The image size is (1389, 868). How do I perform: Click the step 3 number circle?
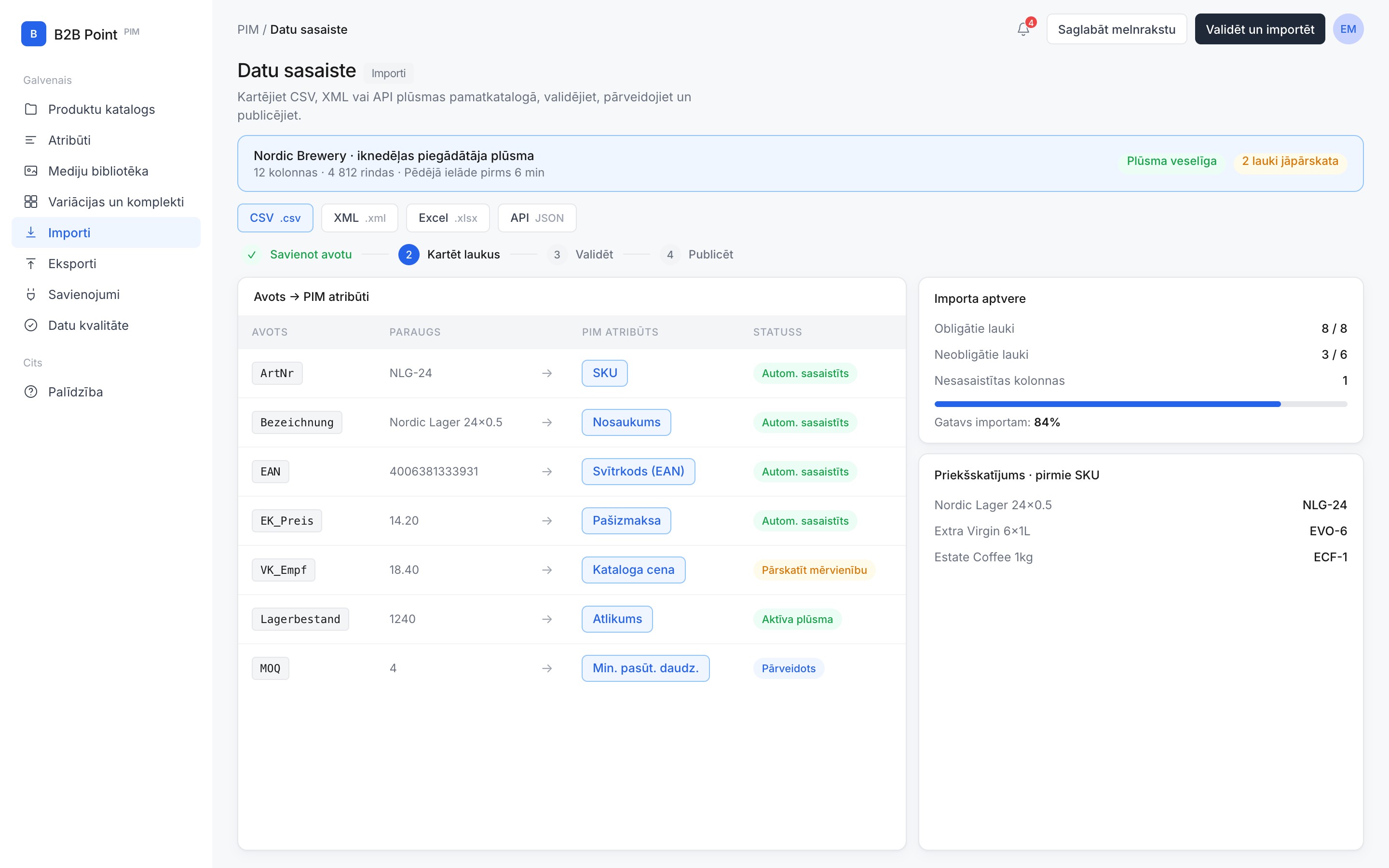click(x=557, y=254)
